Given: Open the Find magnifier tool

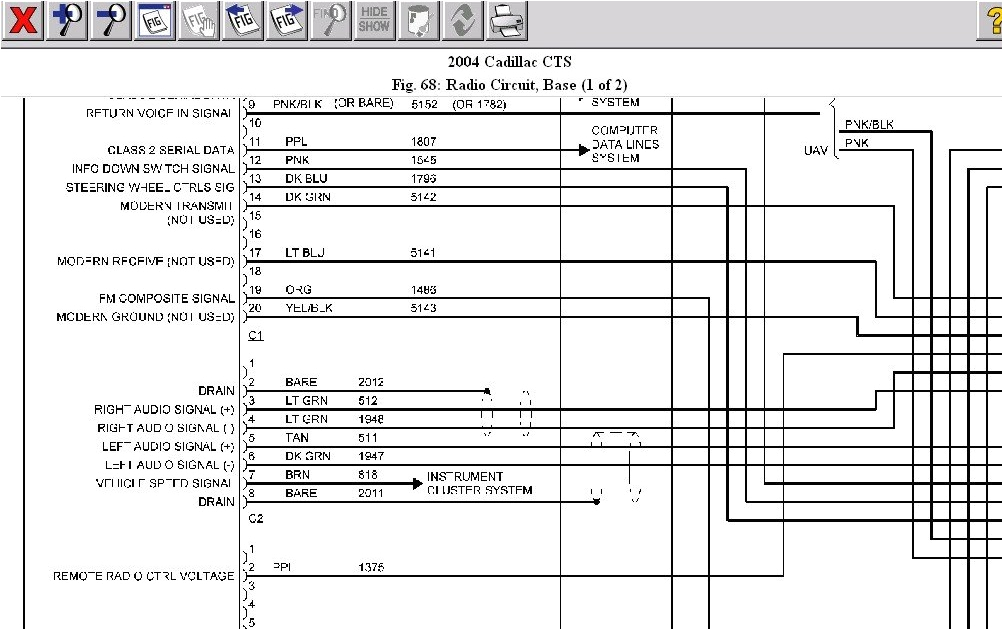Looking at the screenshot, I should [x=329, y=20].
